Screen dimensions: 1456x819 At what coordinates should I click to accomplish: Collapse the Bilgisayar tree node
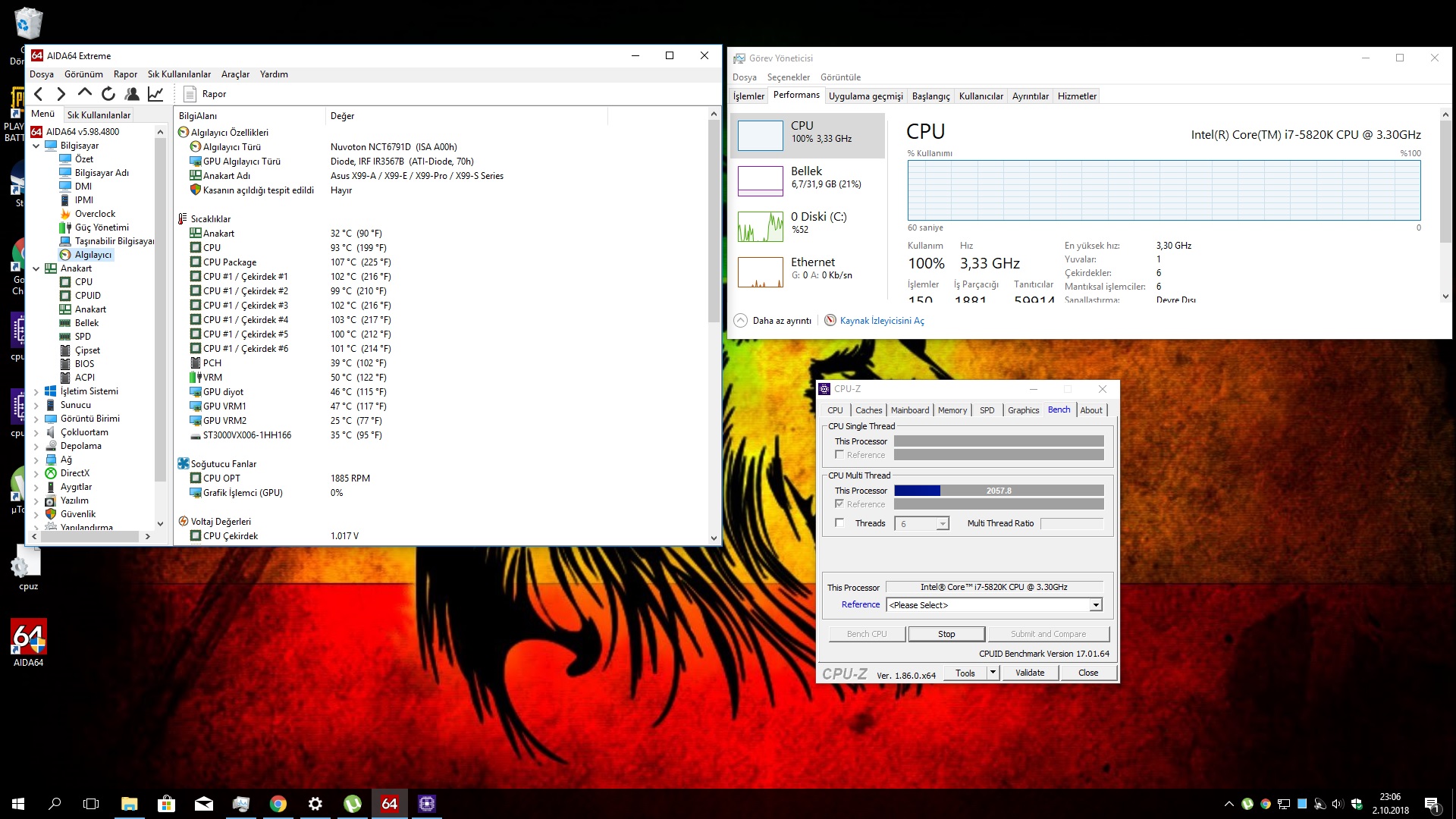click(x=36, y=146)
